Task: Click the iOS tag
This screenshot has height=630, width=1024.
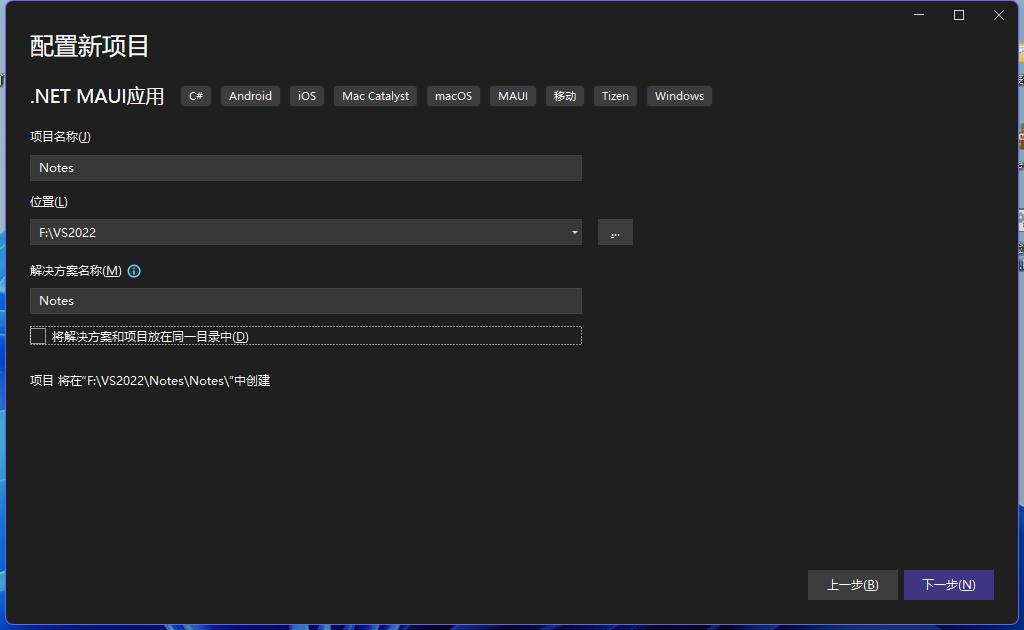Action: [x=307, y=96]
